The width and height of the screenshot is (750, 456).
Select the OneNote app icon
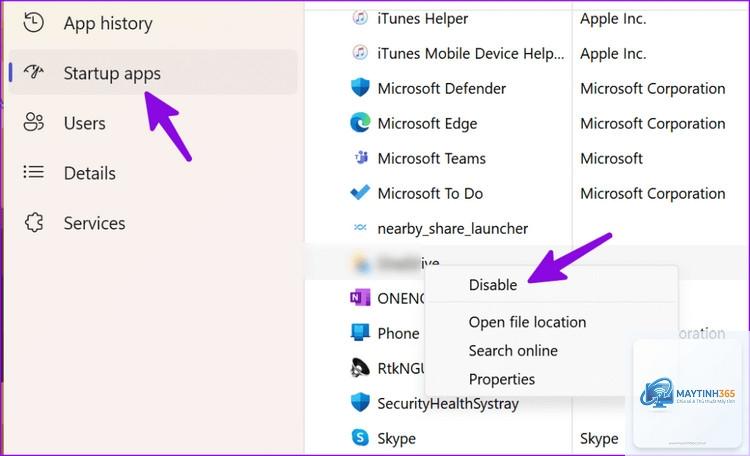360,298
